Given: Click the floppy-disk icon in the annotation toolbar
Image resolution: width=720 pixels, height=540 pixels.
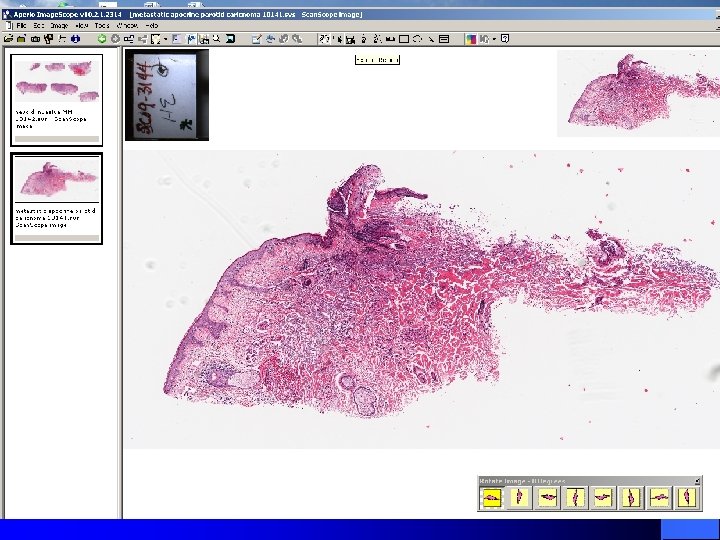Looking at the screenshot, I should [350, 39].
